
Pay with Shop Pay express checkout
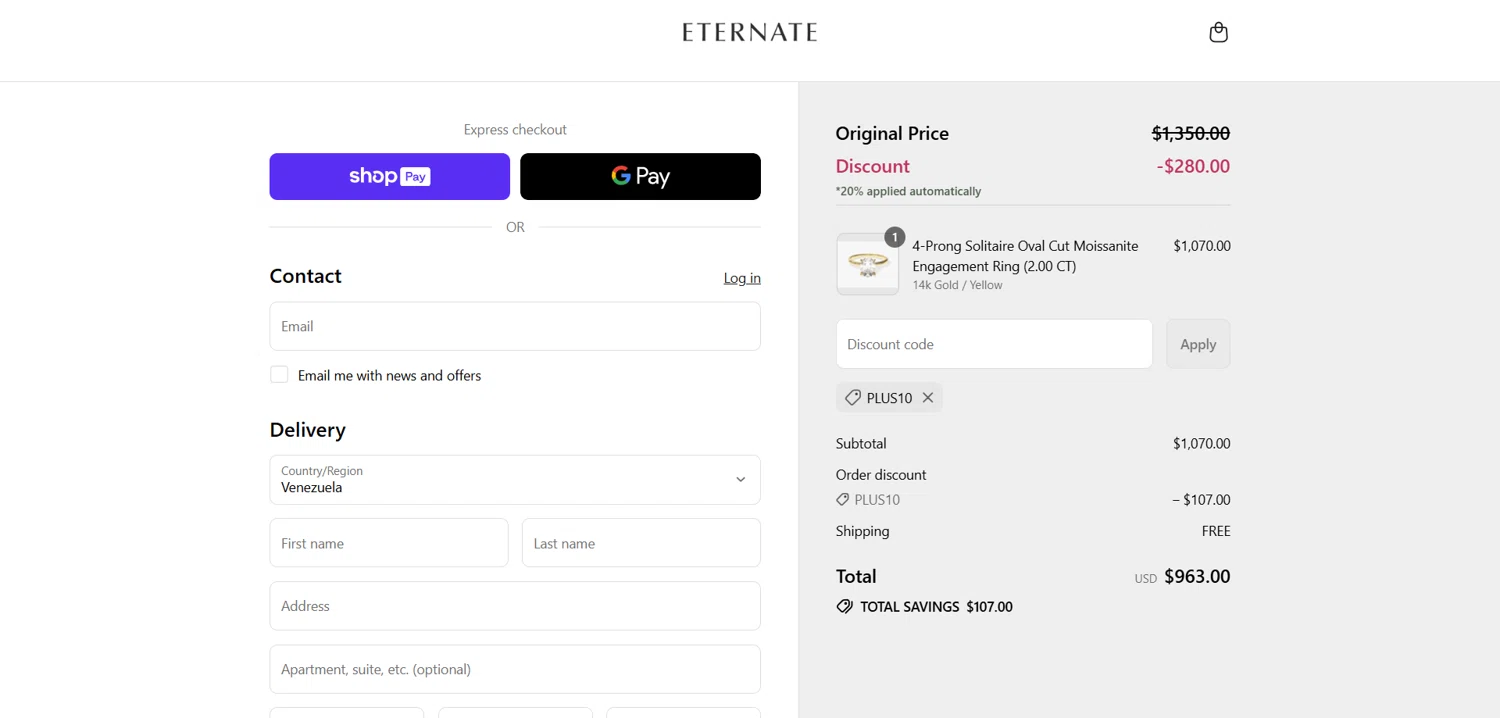(x=389, y=176)
